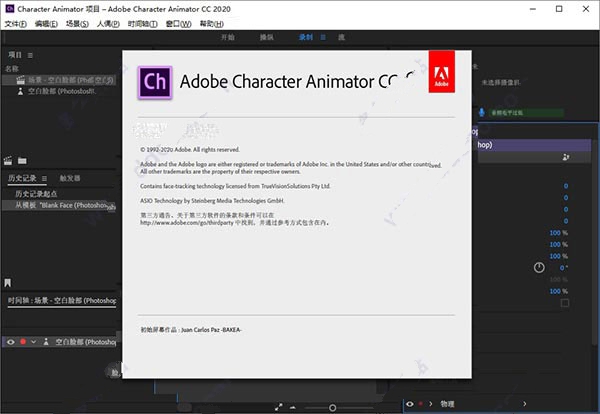Click the 0° rotation value
The height and width of the screenshot is (414, 600).
click(564, 268)
